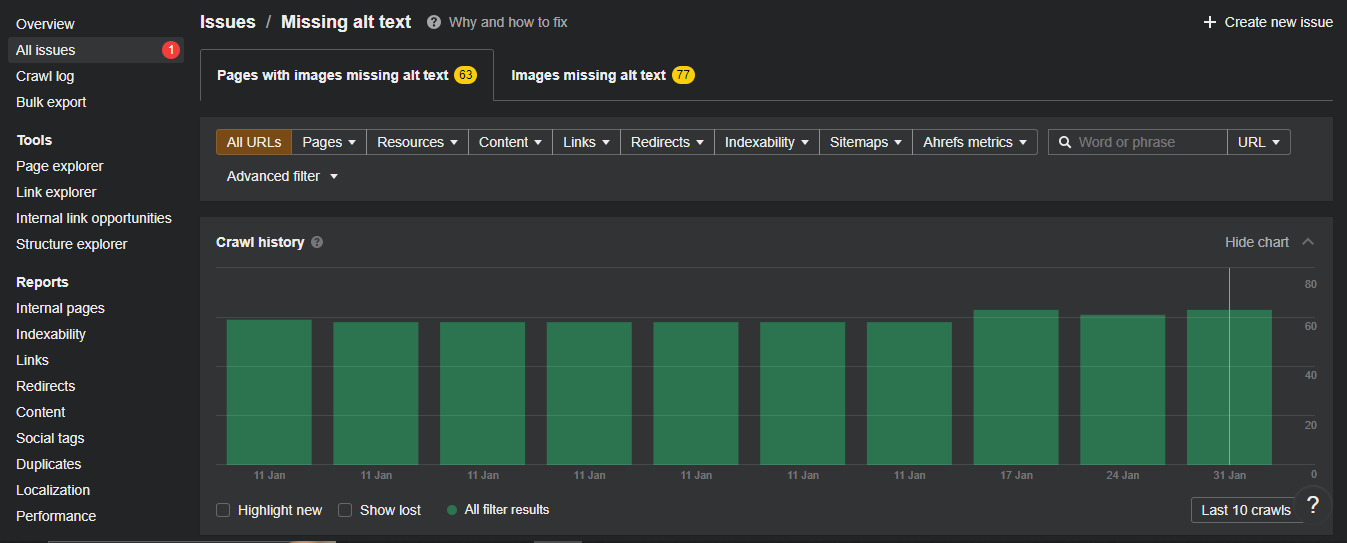1347x543 pixels.
Task: Click the 77 count badge on images tab
Action: click(683, 75)
